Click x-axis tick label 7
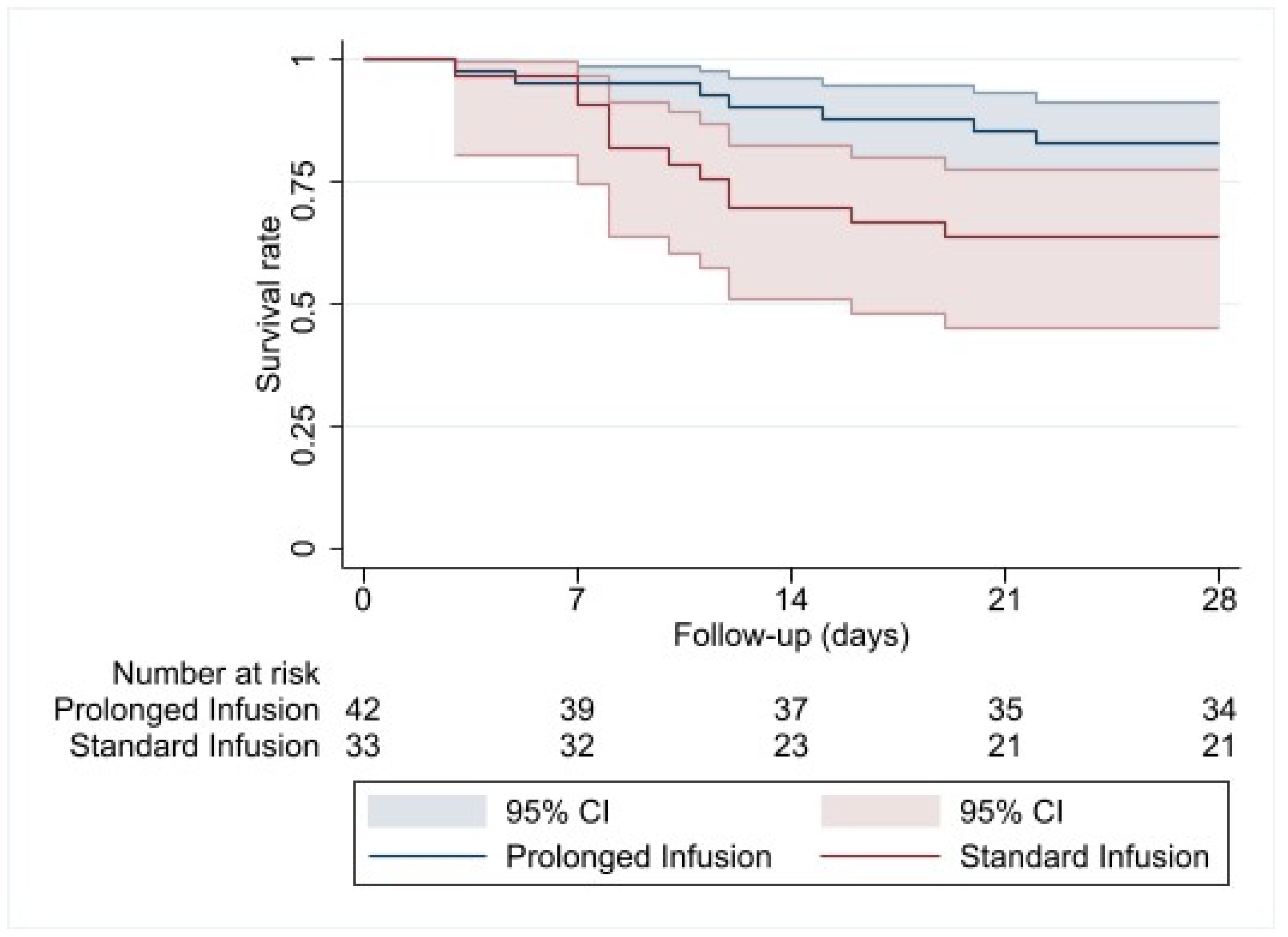The width and height of the screenshot is (1288, 937). (577, 600)
